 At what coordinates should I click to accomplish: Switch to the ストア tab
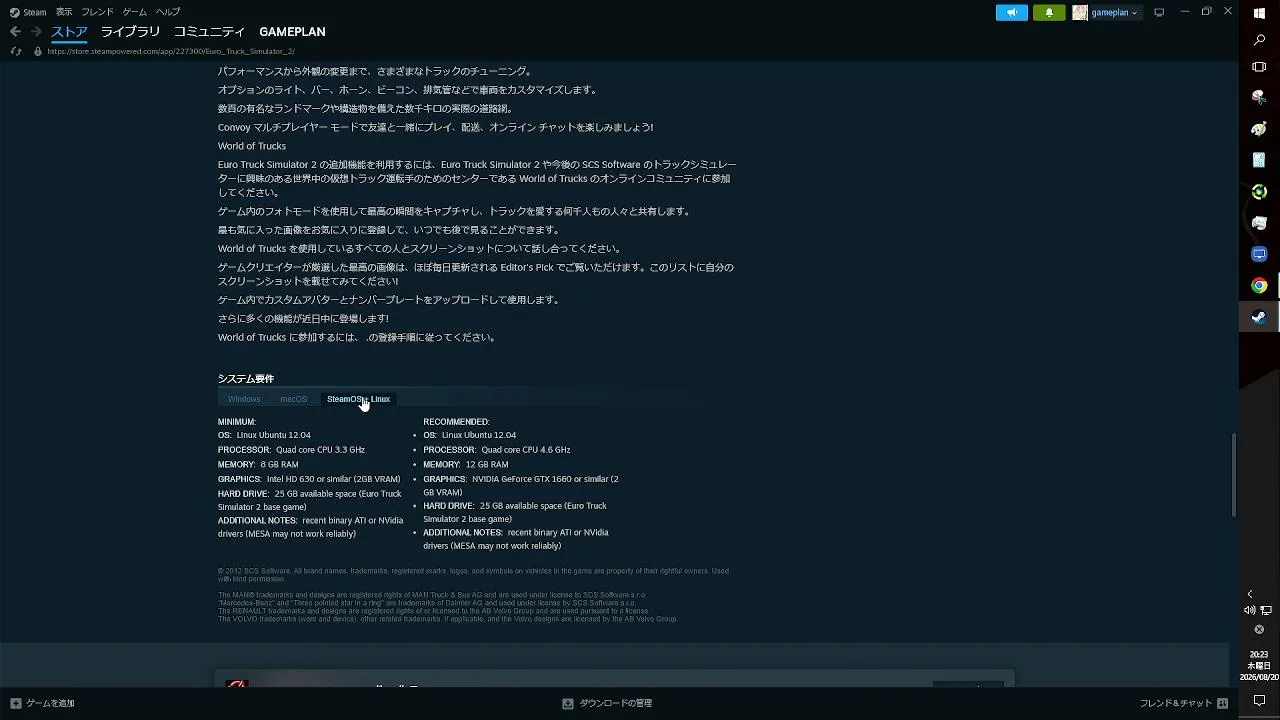69,32
